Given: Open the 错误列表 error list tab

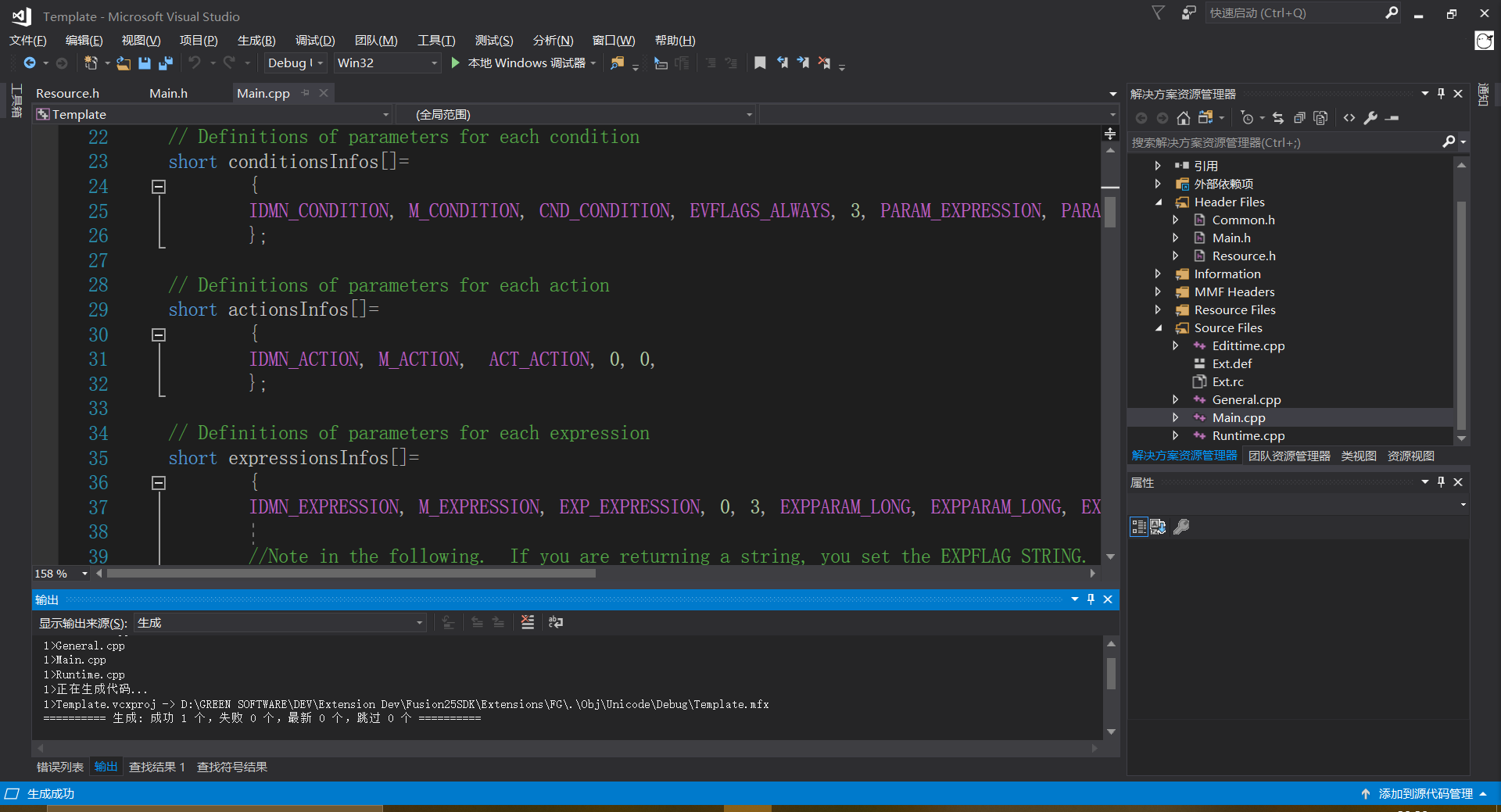Looking at the screenshot, I should [x=59, y=767].
